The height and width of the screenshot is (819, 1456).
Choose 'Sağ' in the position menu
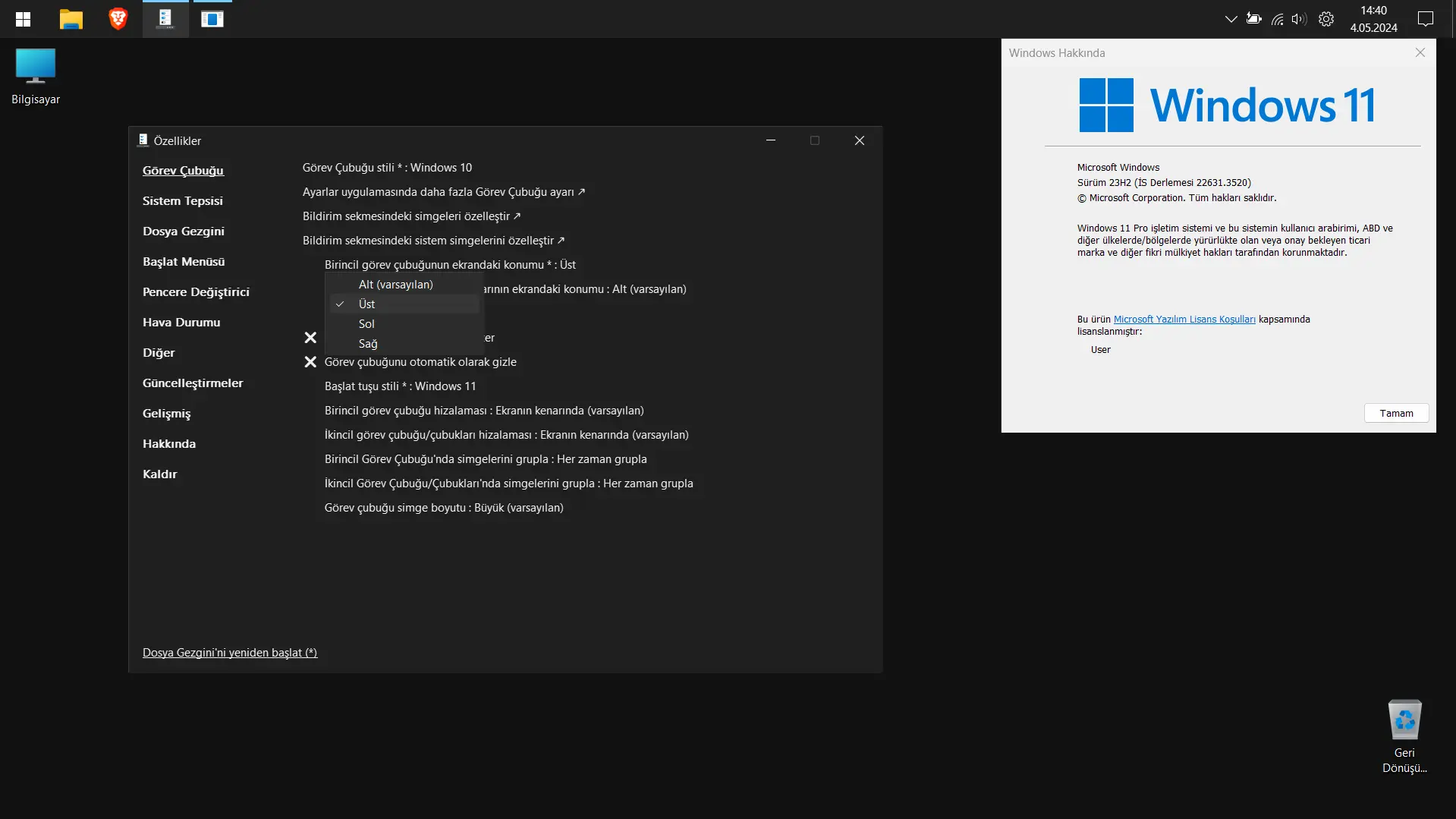click(404, 344)
